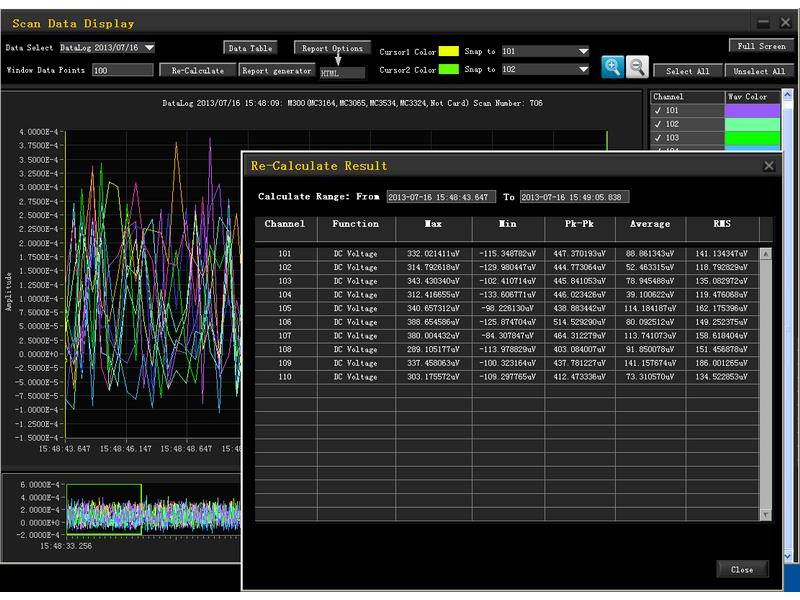
Task: Click the Data Table button
Action: pyautogui.click(x=249, y=47)
